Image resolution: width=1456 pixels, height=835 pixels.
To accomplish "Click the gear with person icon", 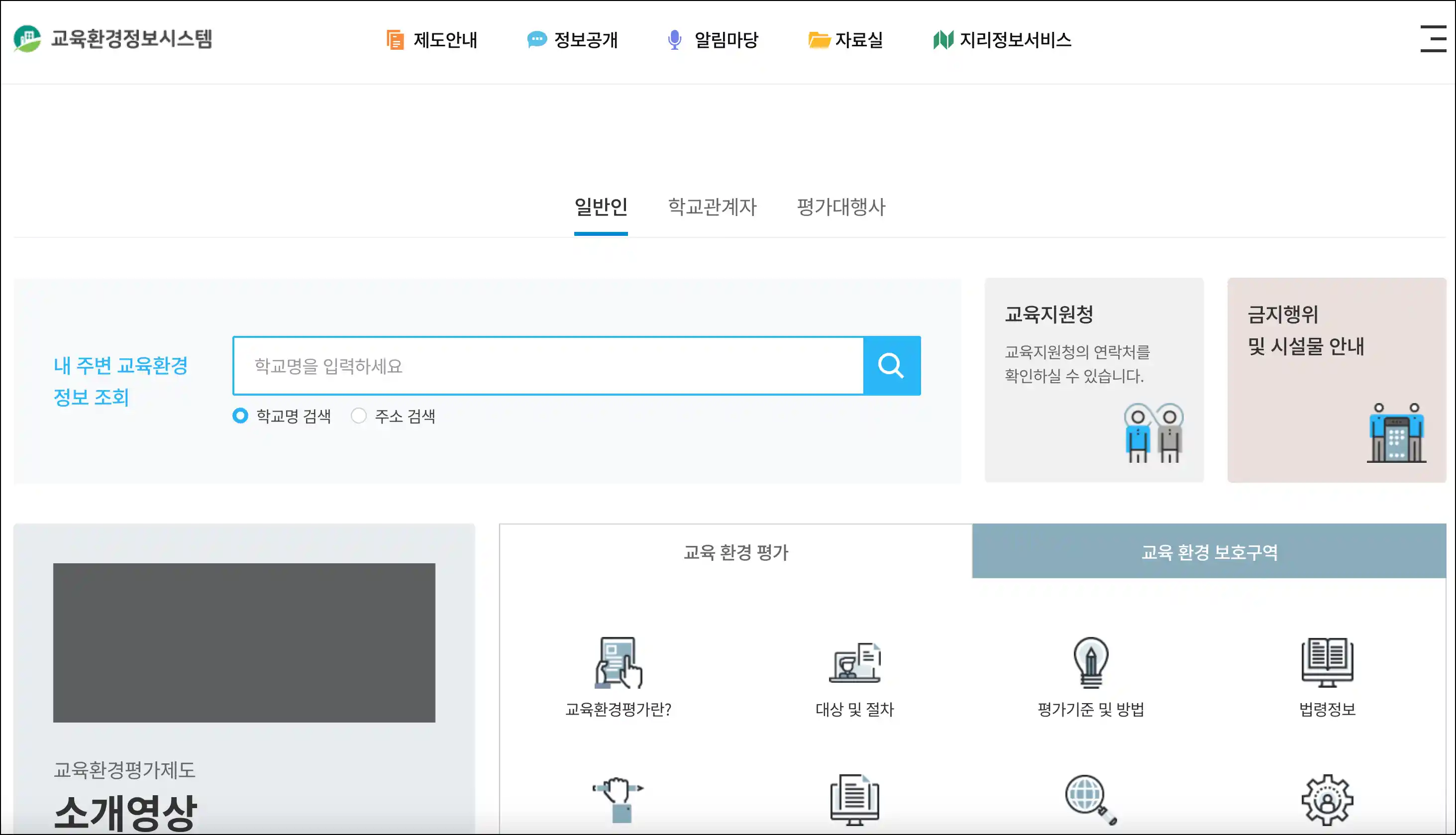I will 1327,800.
